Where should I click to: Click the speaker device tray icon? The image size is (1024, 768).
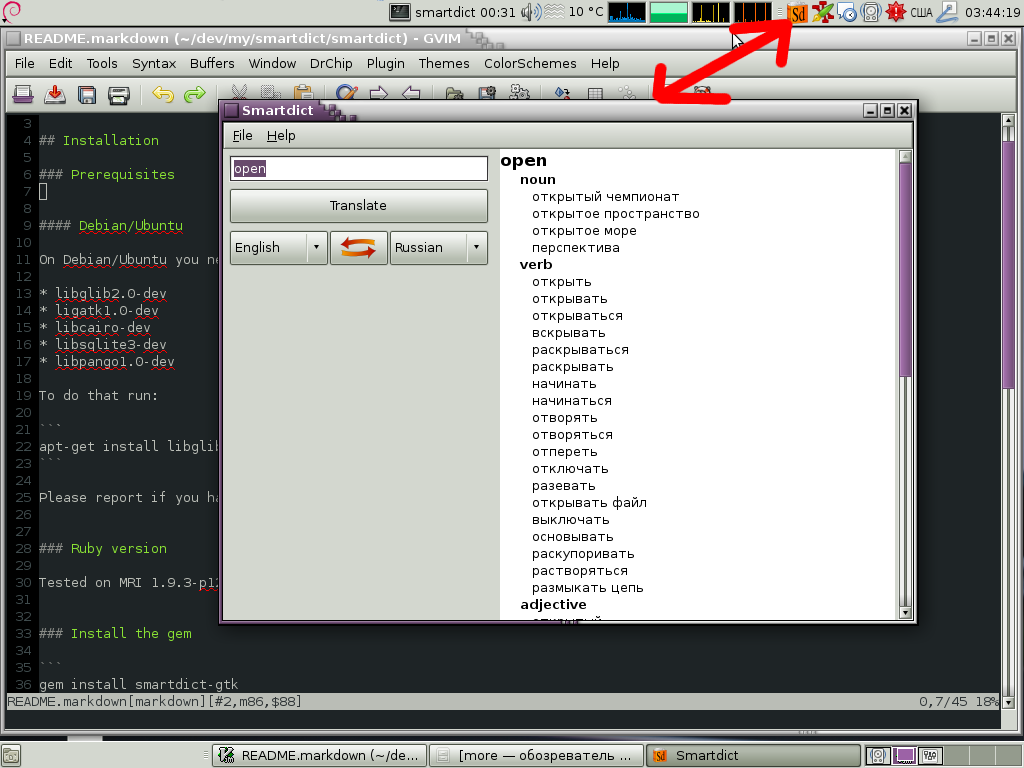[871, 12]
